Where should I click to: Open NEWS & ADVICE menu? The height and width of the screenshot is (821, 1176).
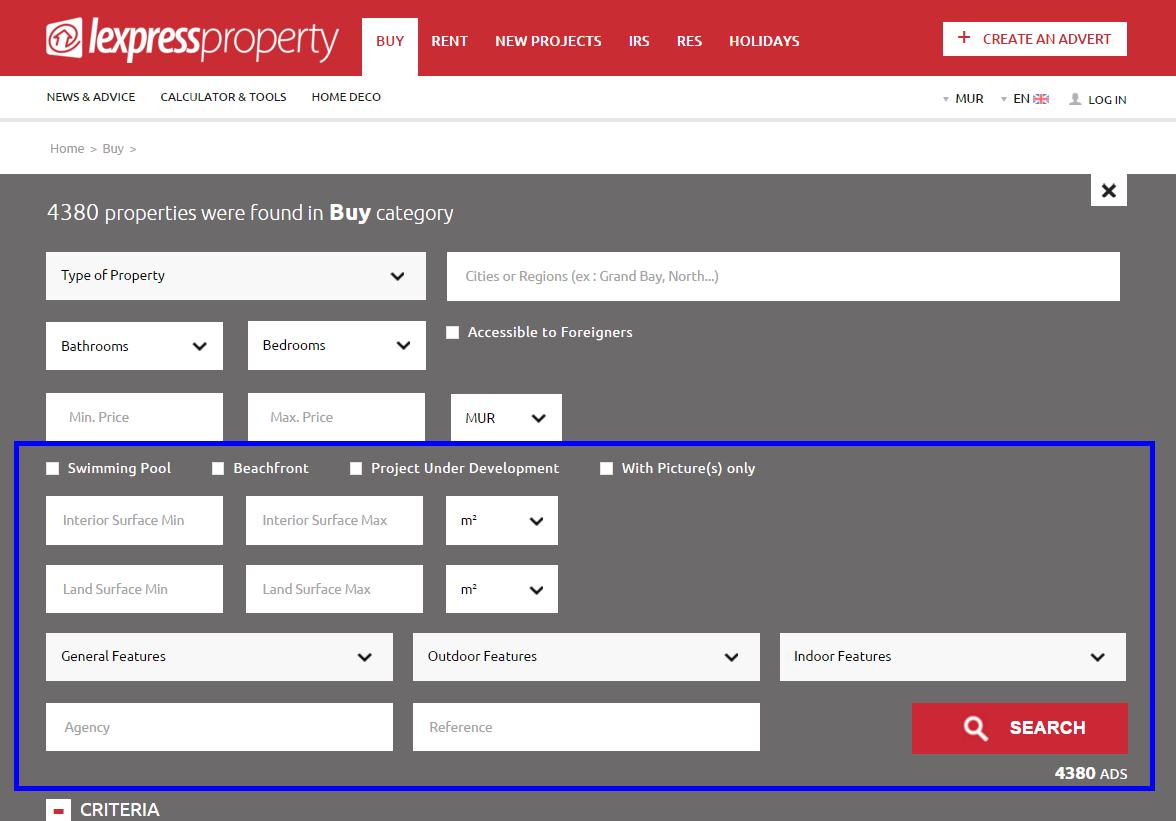click(91, 97)
